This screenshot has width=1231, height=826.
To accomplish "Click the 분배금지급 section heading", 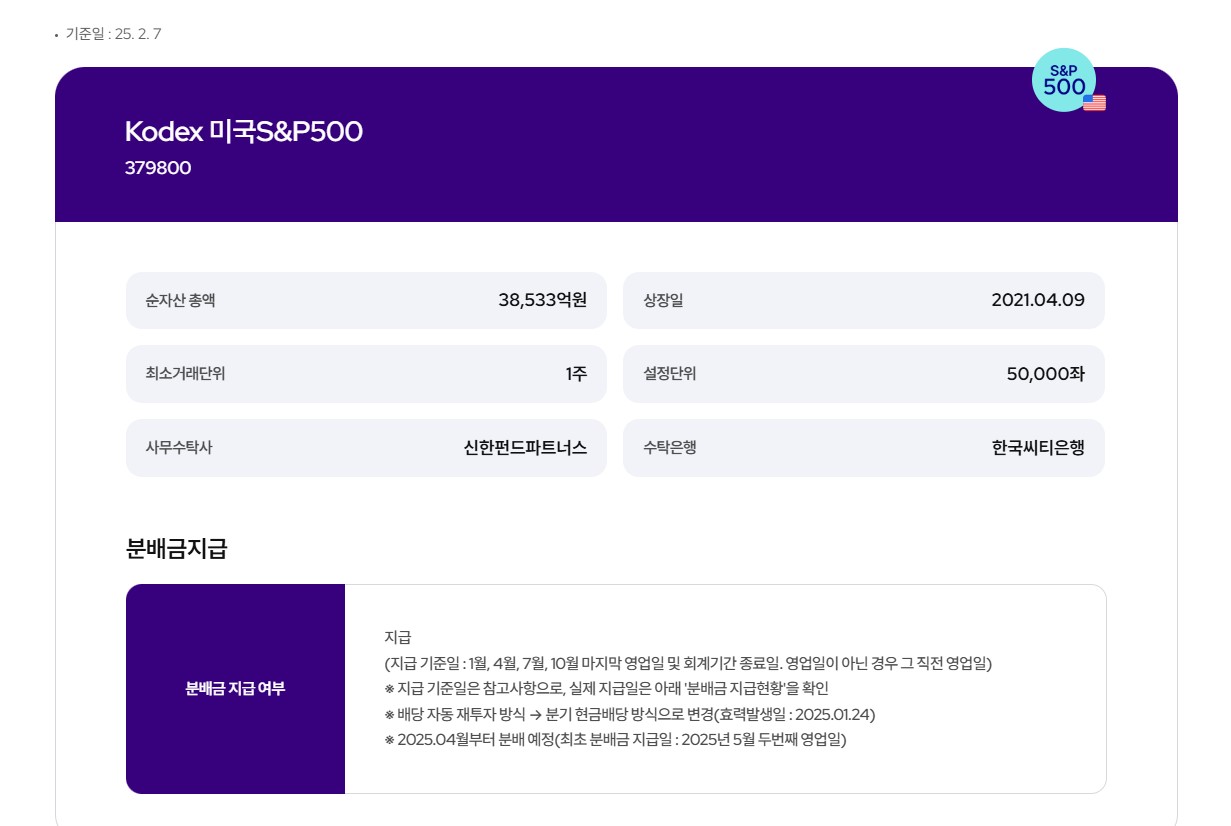I will click(177, 548).
